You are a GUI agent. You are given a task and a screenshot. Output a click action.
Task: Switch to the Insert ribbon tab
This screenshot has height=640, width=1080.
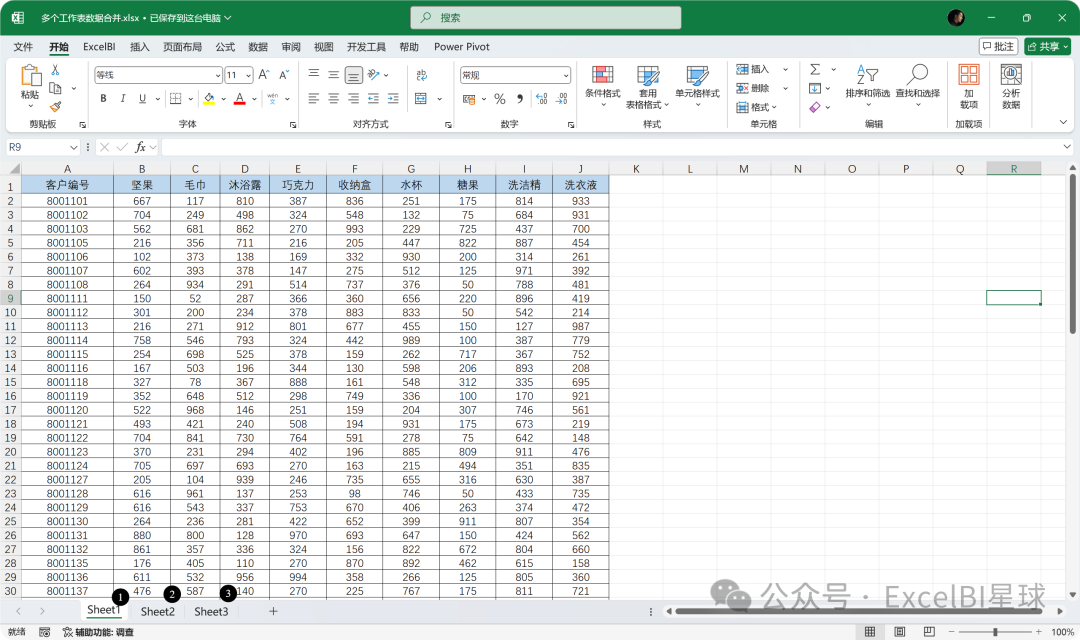[x=140, y=47]
